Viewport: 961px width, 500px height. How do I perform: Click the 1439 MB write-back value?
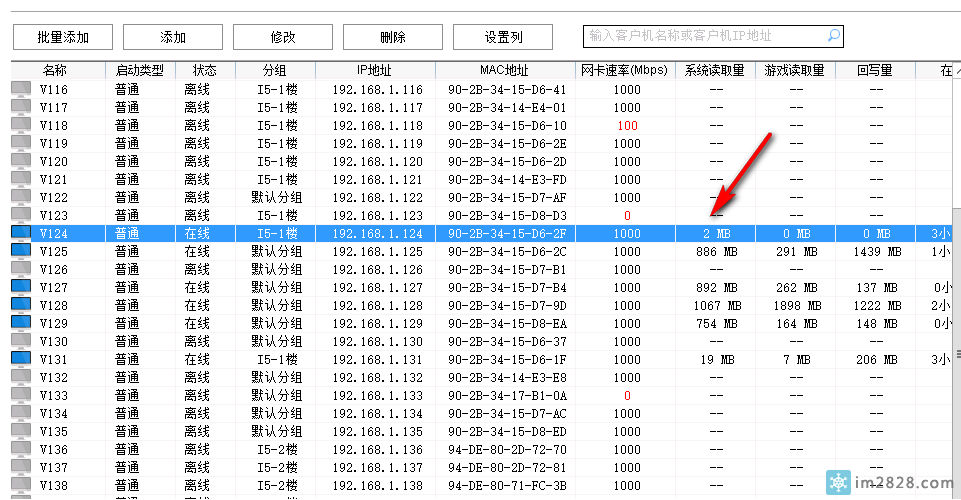pos(877,252)
